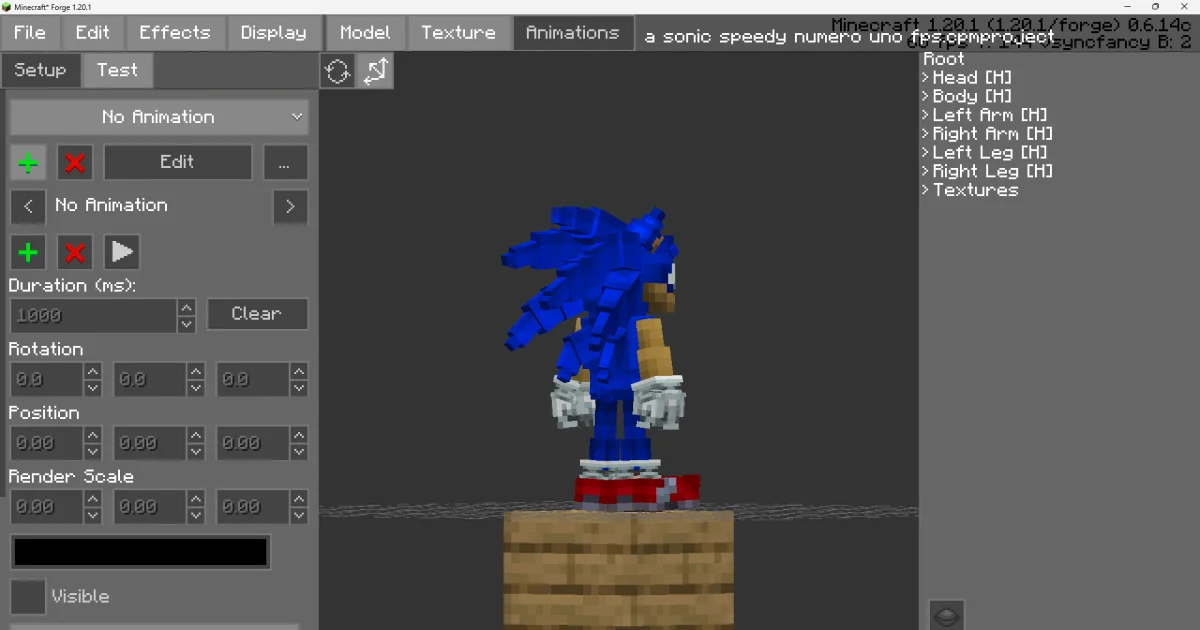Toggle the Visible checkbox
The width and height of the screenshot is (1200, 630).
coord(28,597)
